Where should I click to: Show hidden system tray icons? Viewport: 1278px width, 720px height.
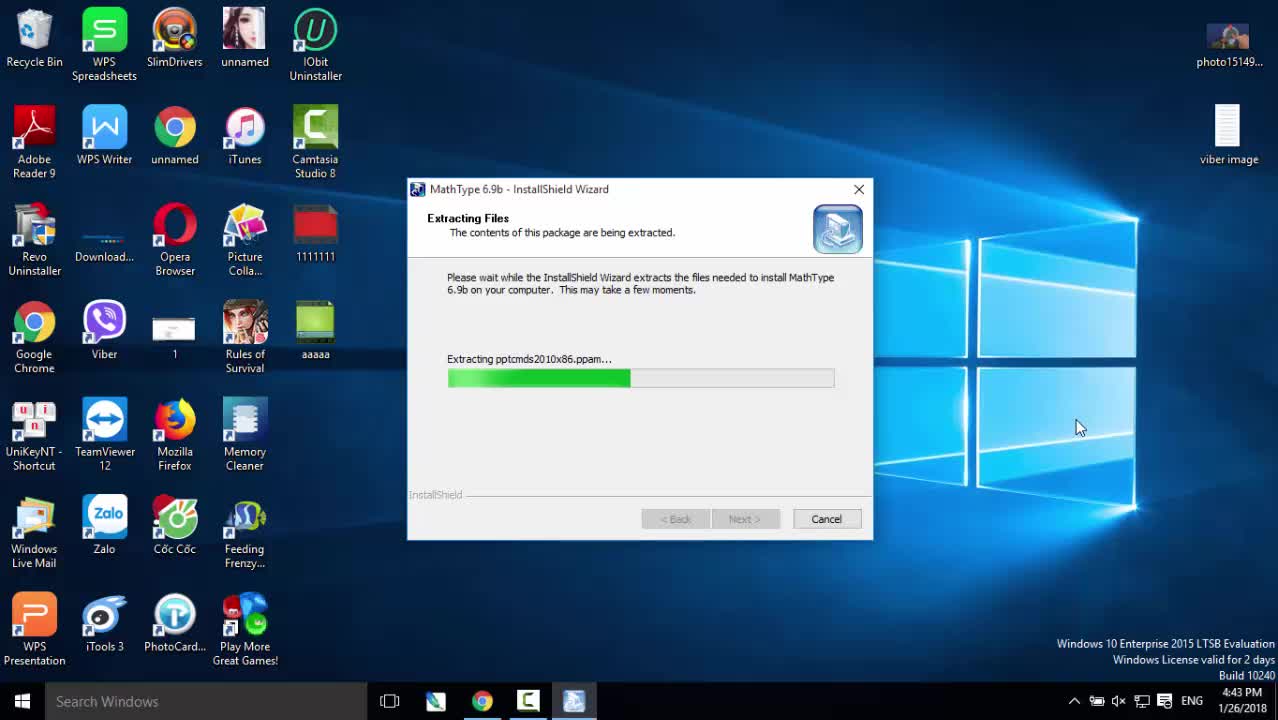[1074, 701]
